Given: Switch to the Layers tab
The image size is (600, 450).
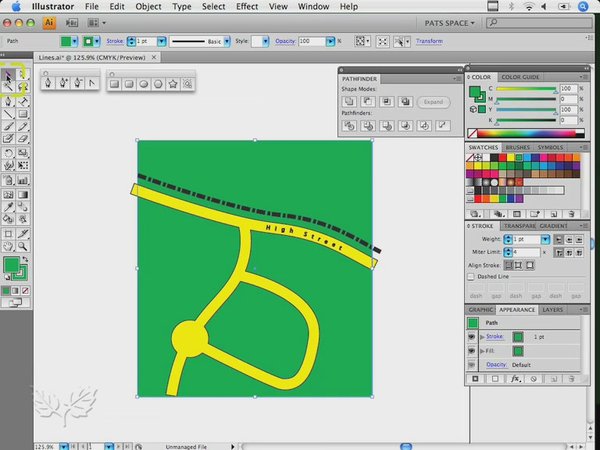Looking at the screenshot, I should point(553,310).
